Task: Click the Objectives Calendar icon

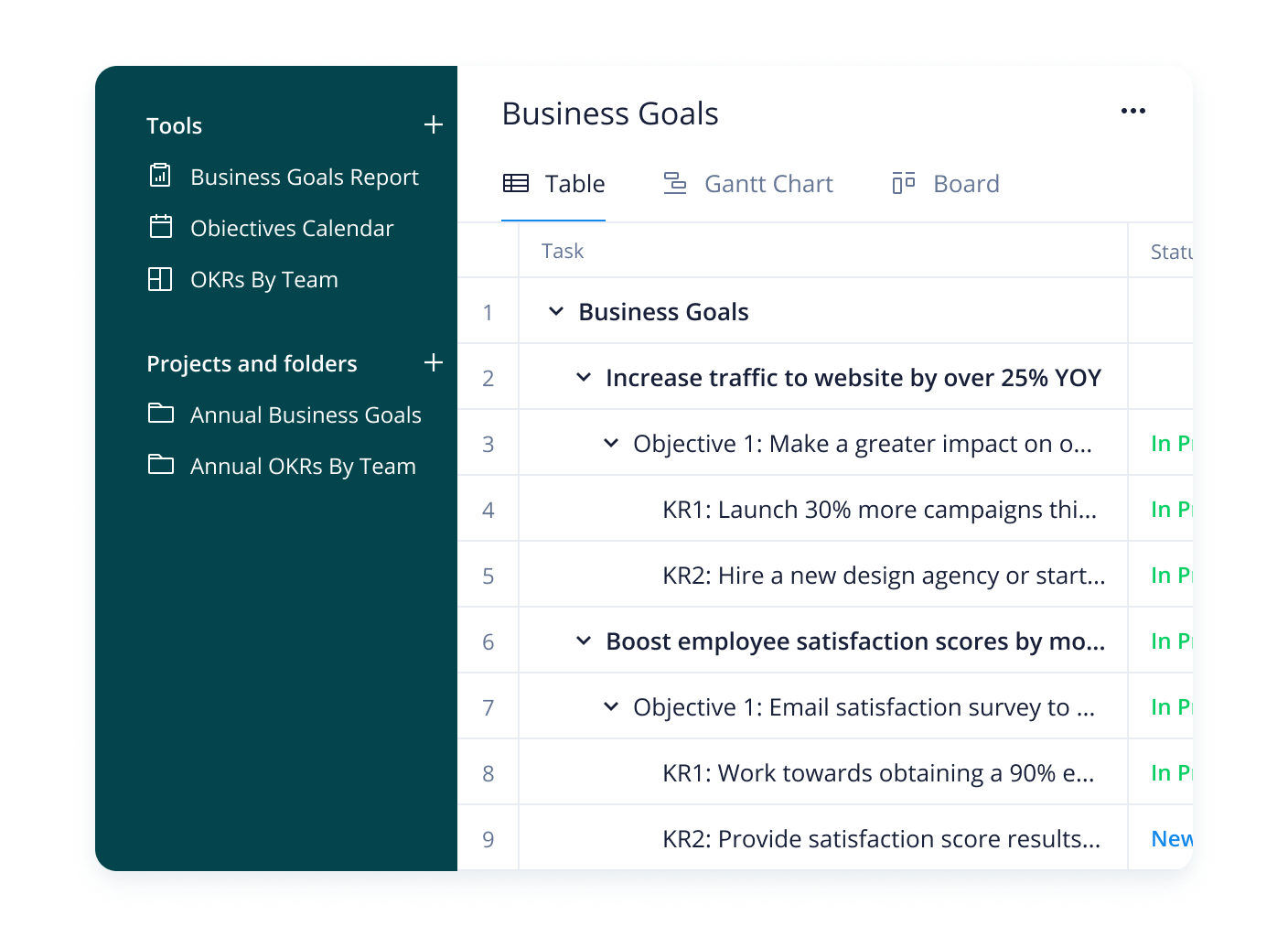Action: tap(160, 227)
